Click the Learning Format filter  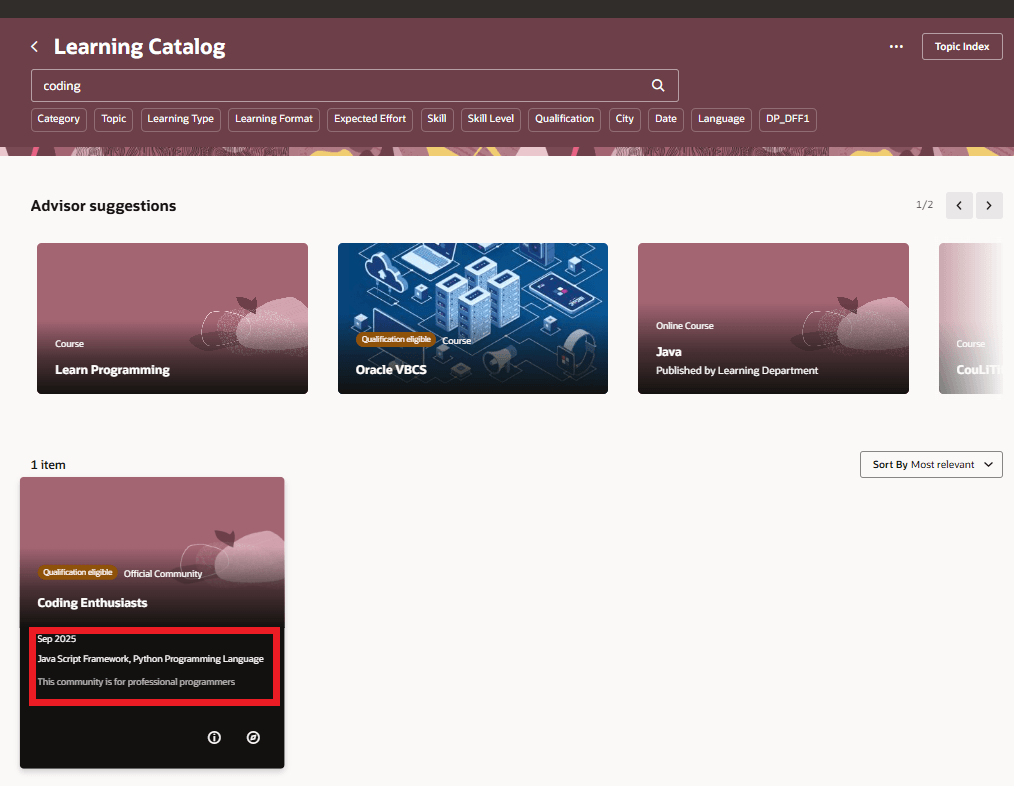click(273, 119)
